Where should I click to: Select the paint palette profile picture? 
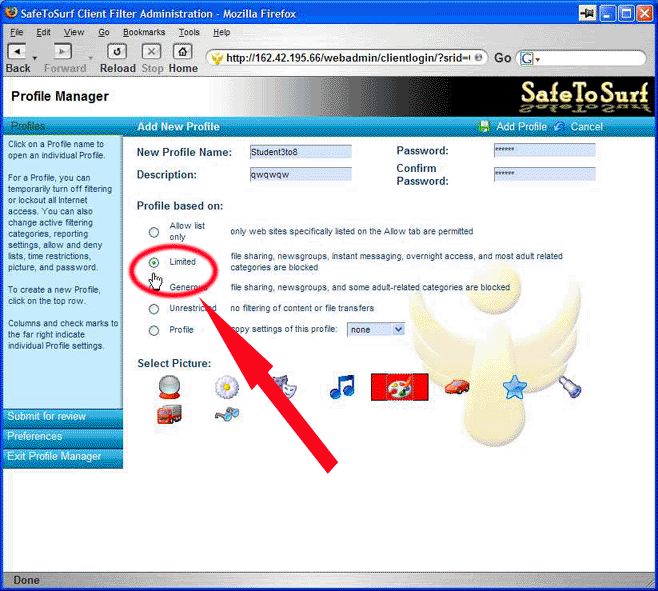(x=399, y=387)
